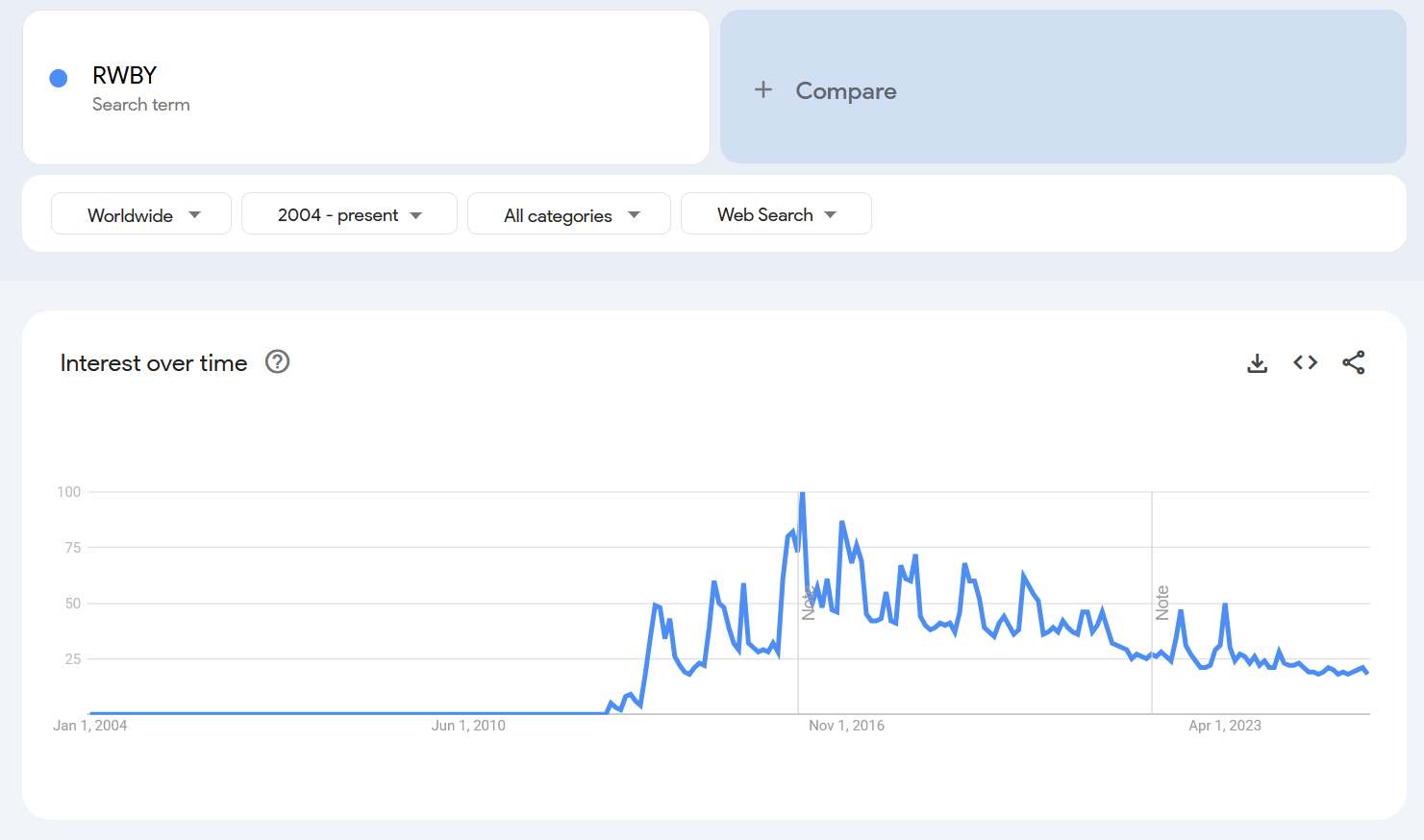Share the interest over time chart

coord(1354,362)
